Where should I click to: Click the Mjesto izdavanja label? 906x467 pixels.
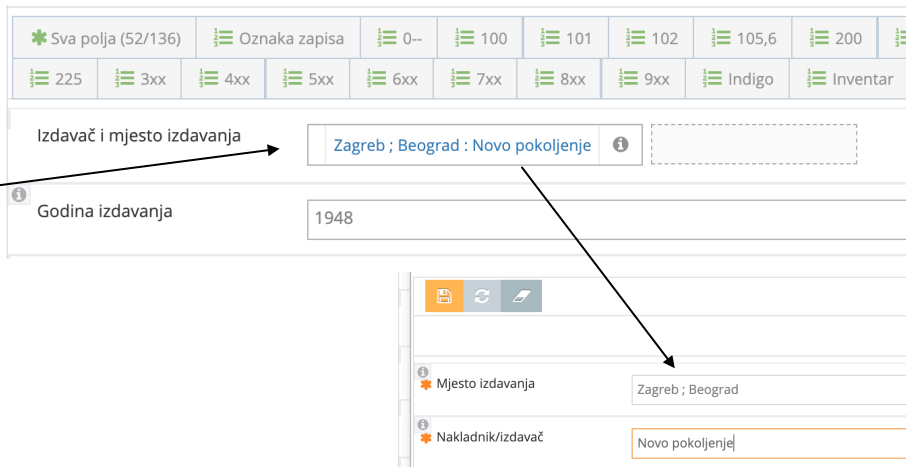(485, 384)
